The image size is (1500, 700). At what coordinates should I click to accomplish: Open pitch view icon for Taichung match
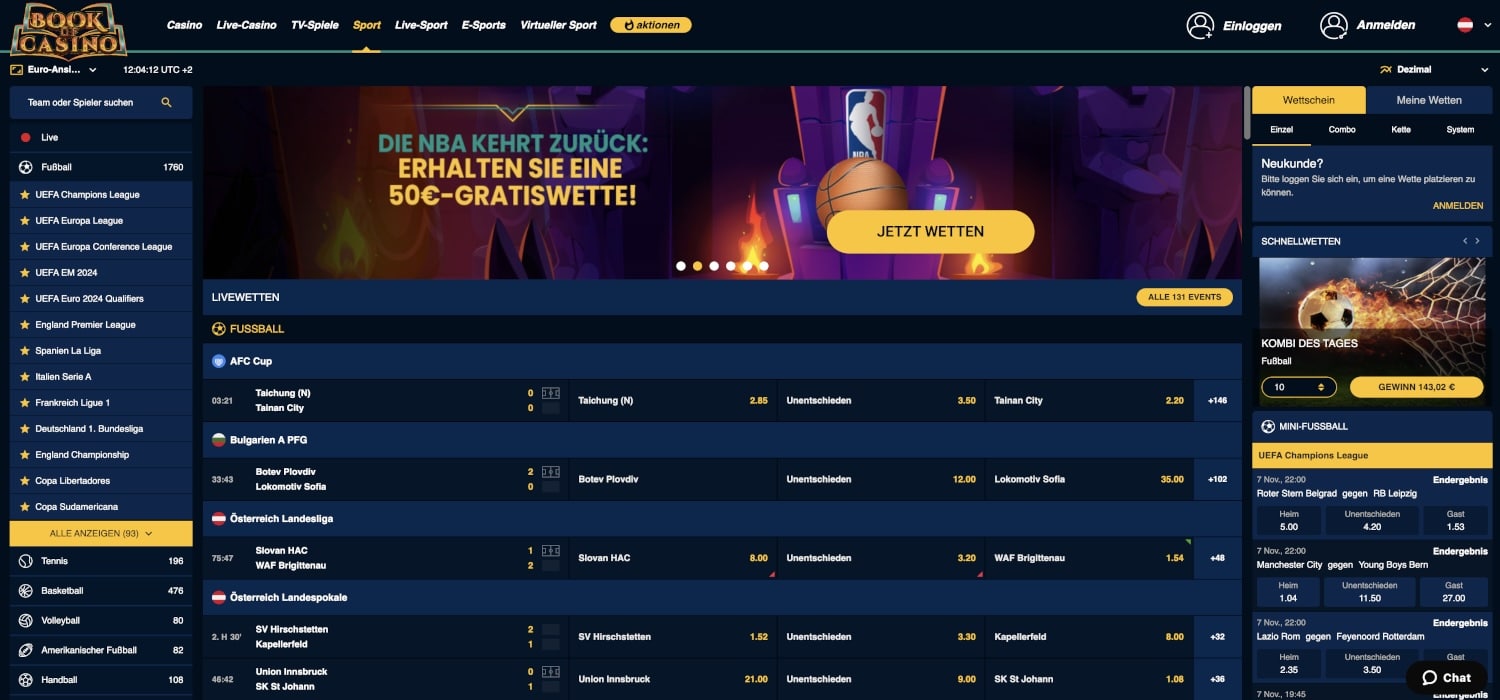550,393
